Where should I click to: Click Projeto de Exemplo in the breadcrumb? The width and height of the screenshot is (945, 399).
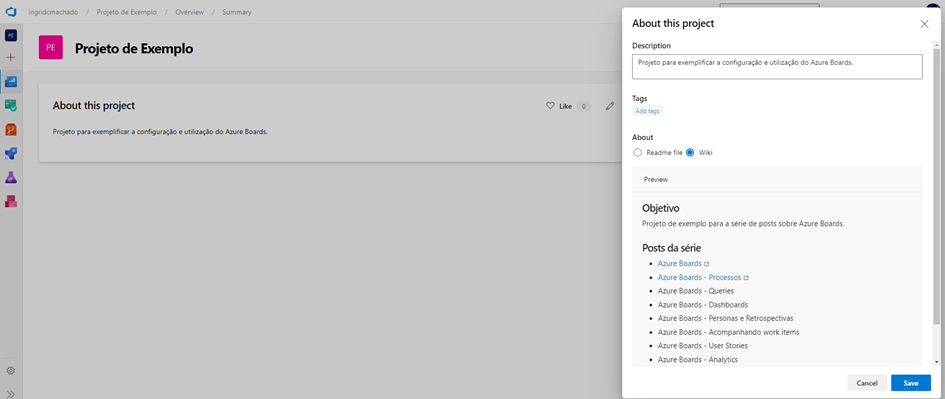(127, 12)
